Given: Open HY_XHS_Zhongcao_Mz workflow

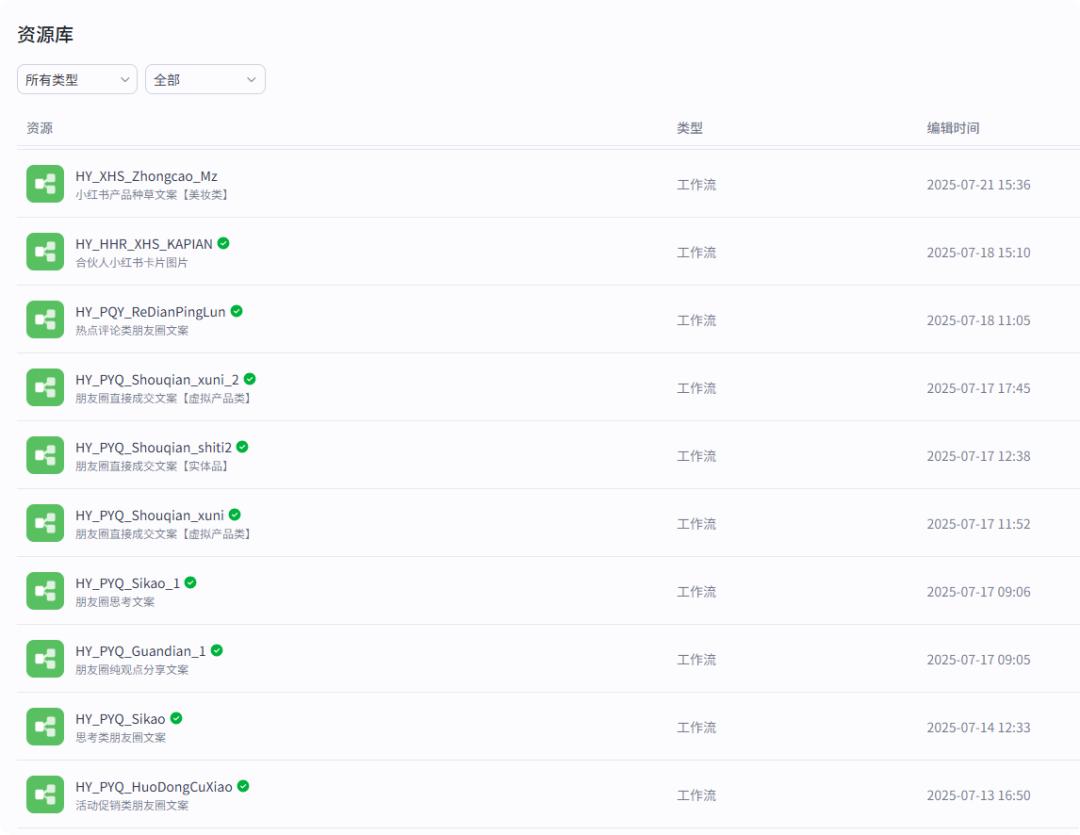Looking at the screenshot, I should [146, 176].
